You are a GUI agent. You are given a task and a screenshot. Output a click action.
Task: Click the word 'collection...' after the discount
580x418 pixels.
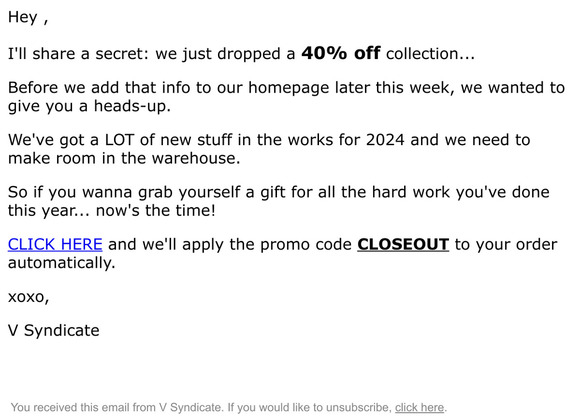[x=430, y=54]
